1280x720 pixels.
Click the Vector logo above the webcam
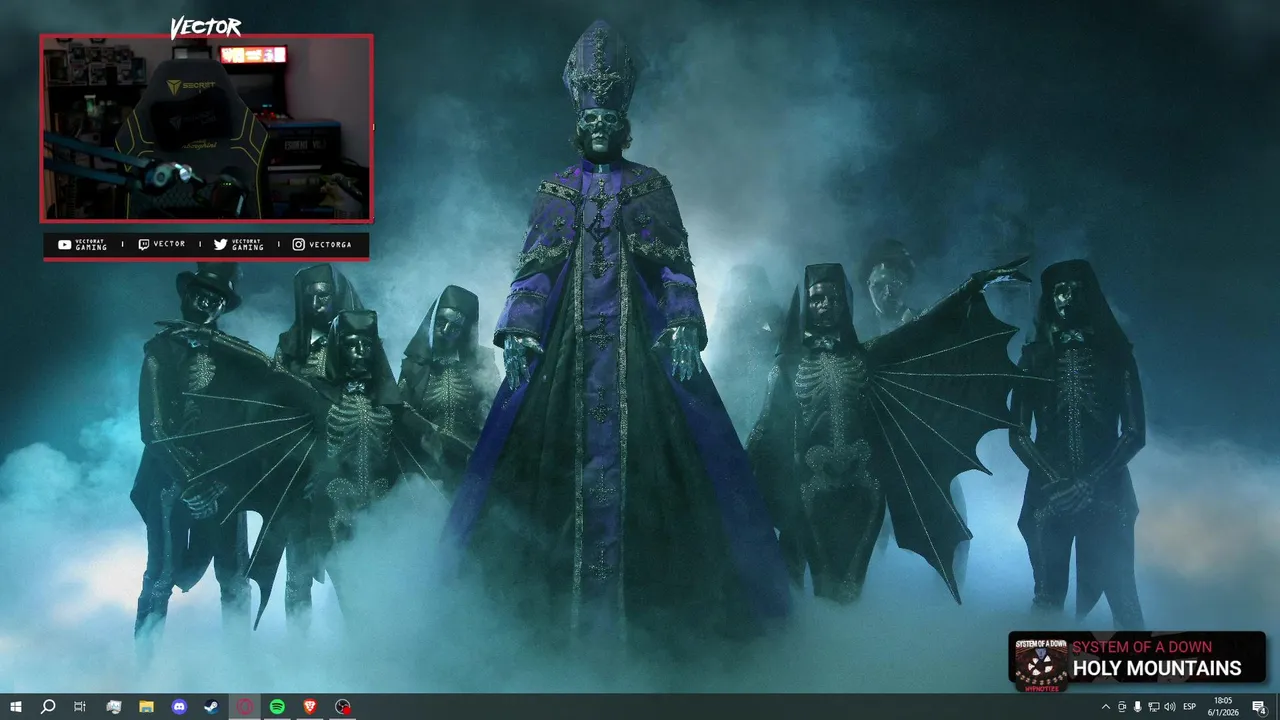(x=206, y=27)
